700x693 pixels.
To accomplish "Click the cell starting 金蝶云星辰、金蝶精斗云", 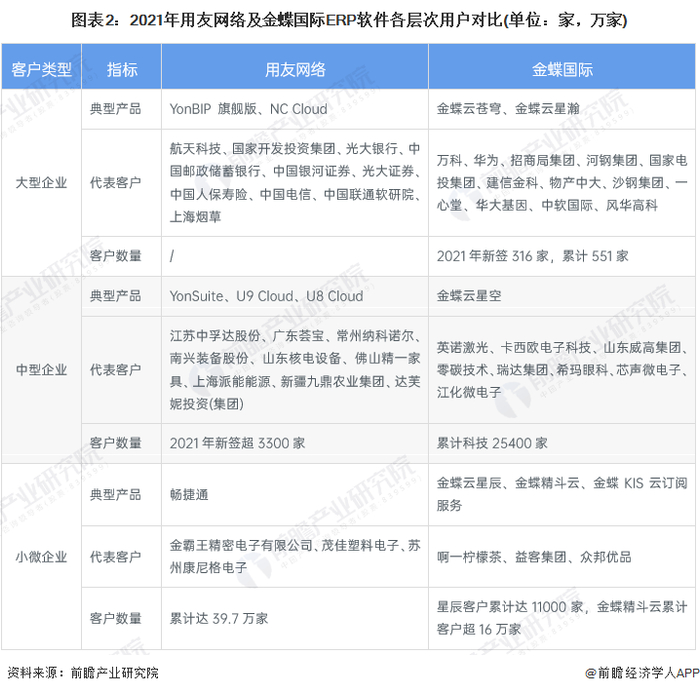I will tap(562, 495).
